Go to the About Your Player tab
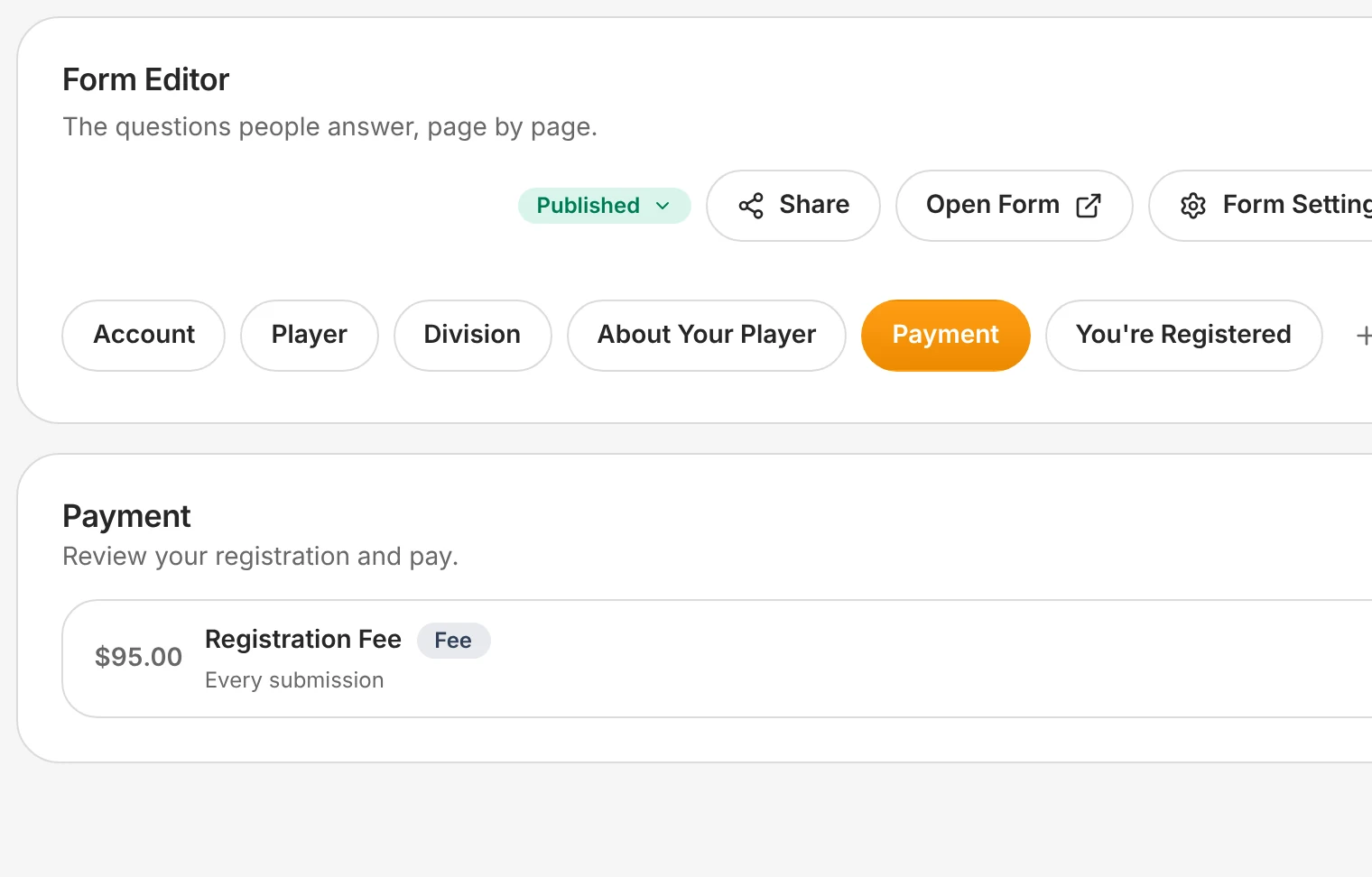1372x877 pixels. coord(707,336)
